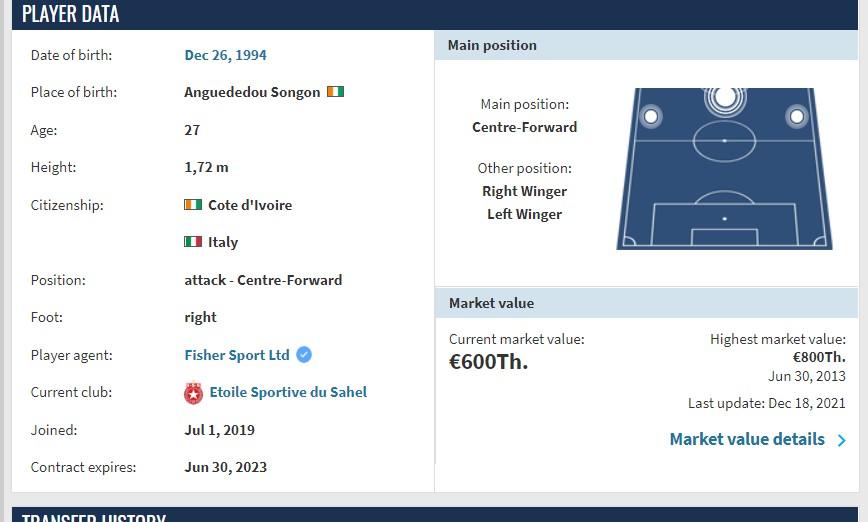Open the Market value details link
This screenshot has height=522, width=868.
click(x=747, y=439)
